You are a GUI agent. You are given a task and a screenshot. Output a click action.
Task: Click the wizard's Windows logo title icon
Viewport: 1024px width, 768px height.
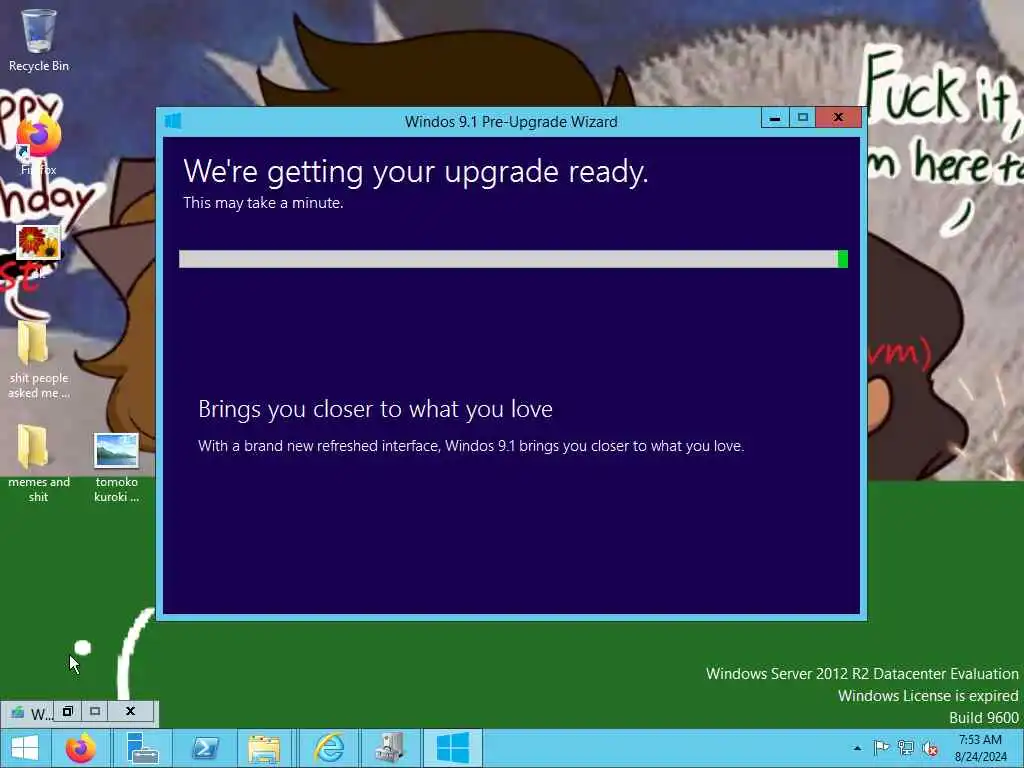pos(173,121)
